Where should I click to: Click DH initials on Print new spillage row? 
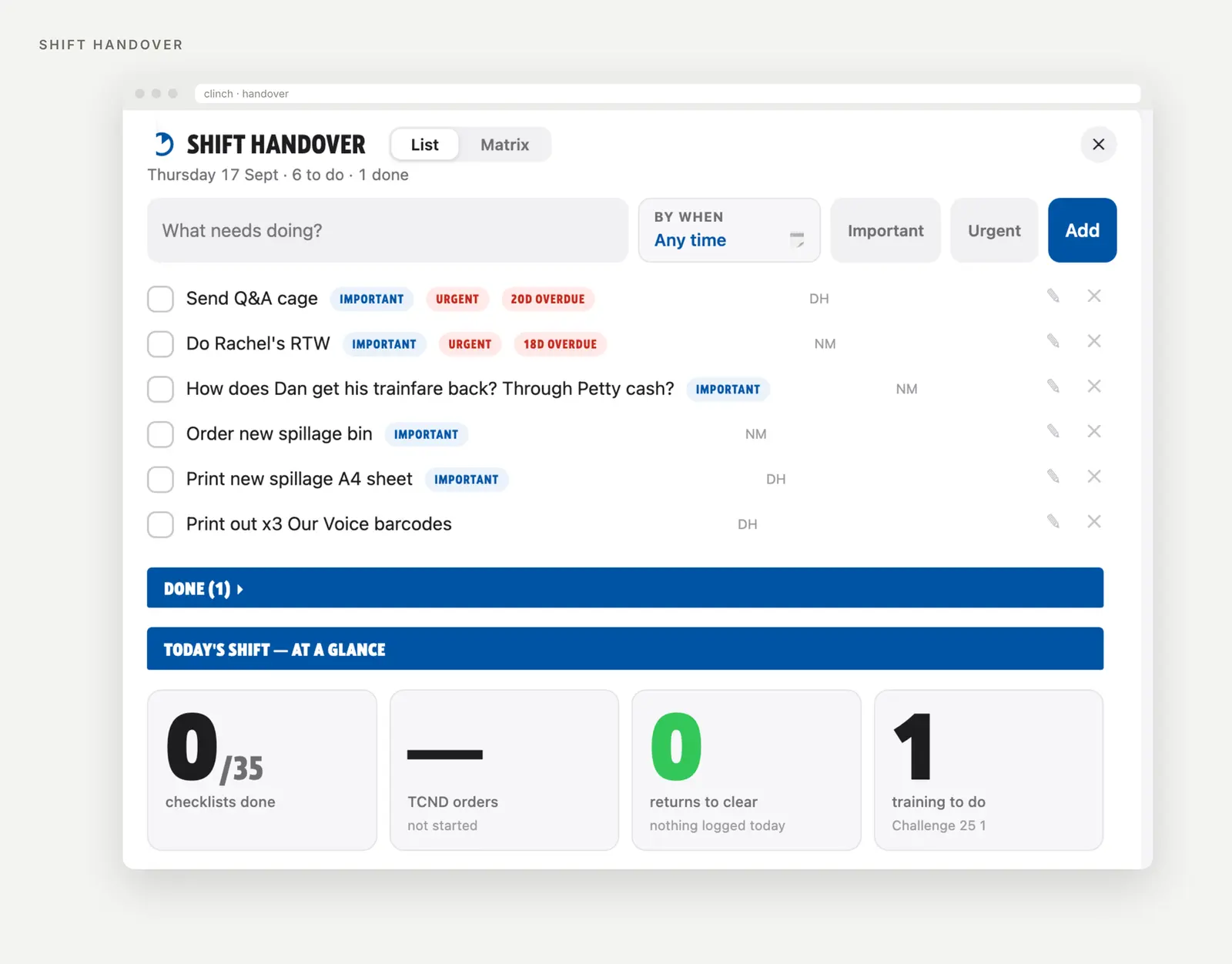coord(775,479)
